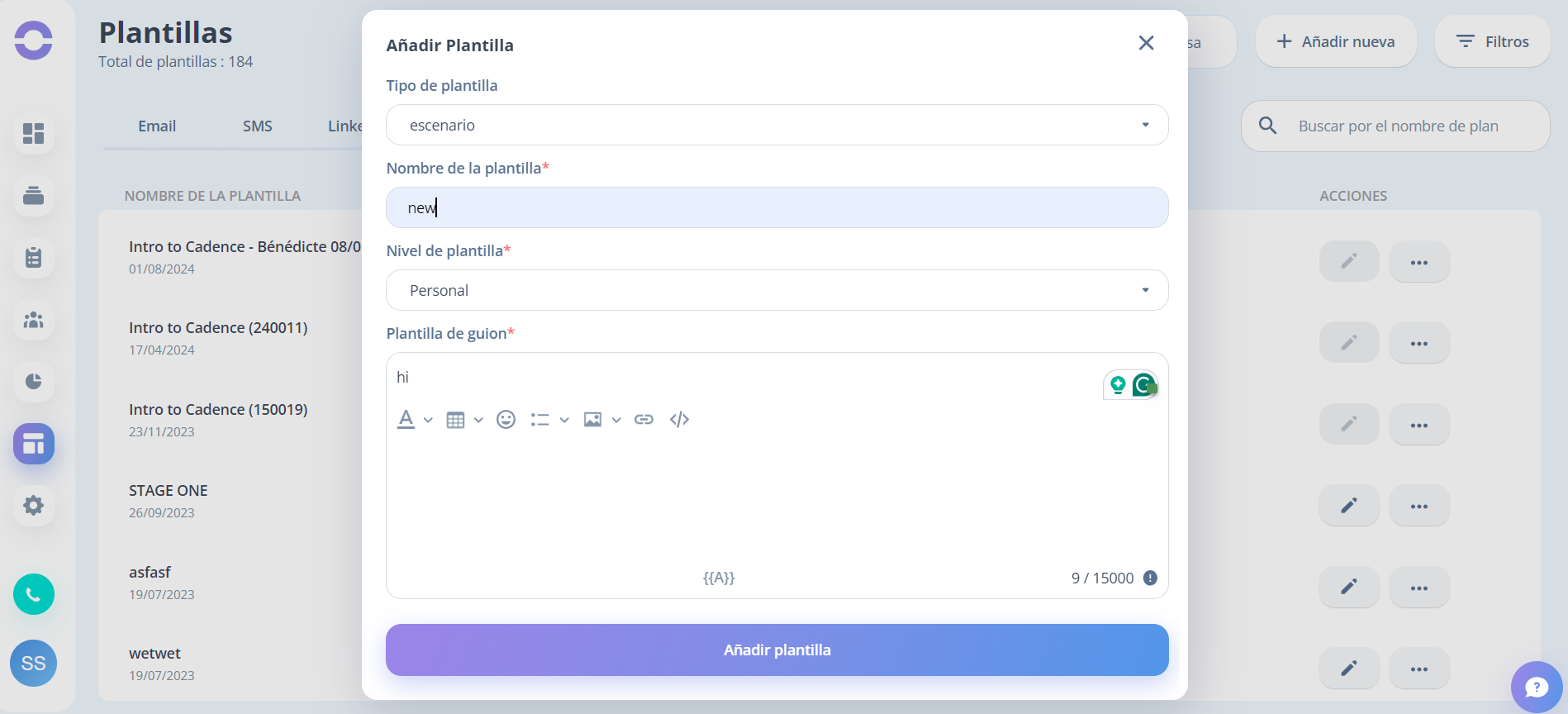
Task: Click the Añadir plantilla button
Action: point(777,650)
